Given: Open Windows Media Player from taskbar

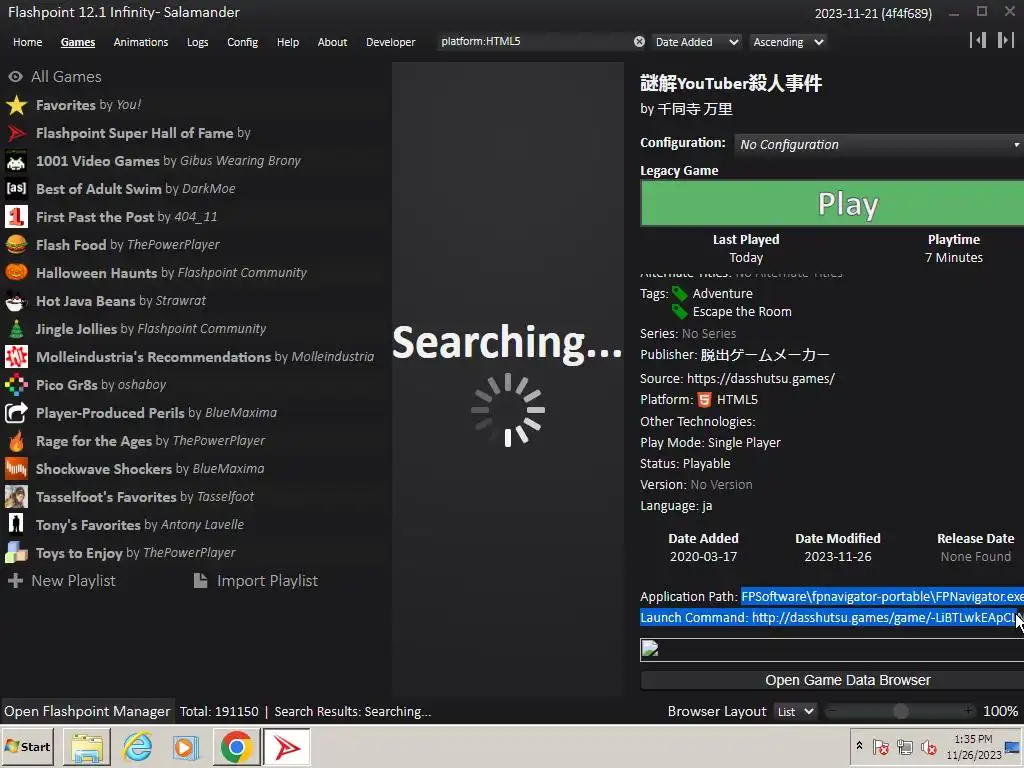Looking at the screenshot, I should click(x=186, y=748).
